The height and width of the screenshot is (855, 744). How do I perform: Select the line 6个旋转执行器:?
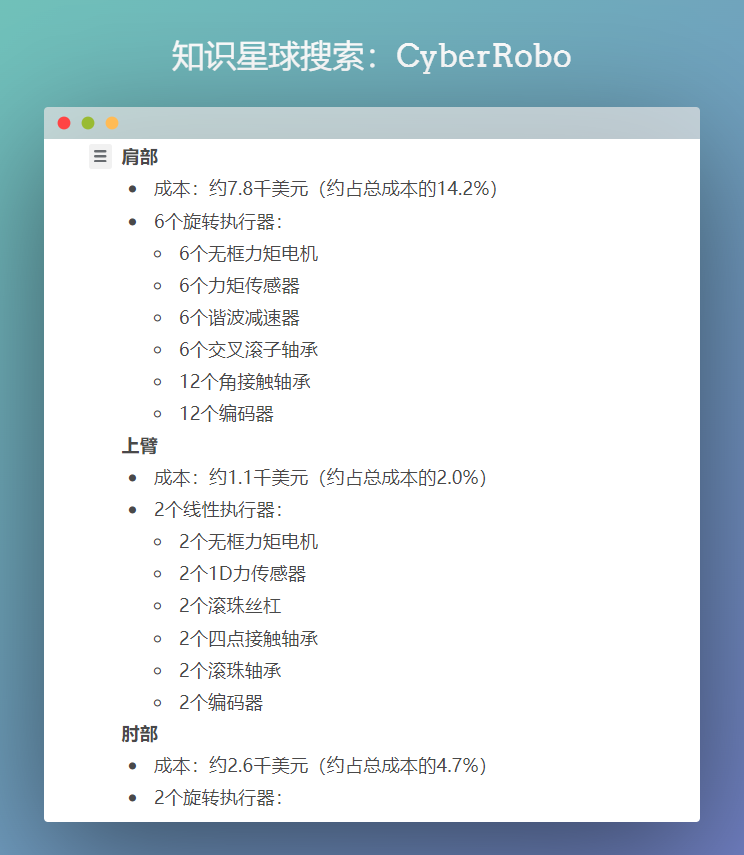[218, 221]
